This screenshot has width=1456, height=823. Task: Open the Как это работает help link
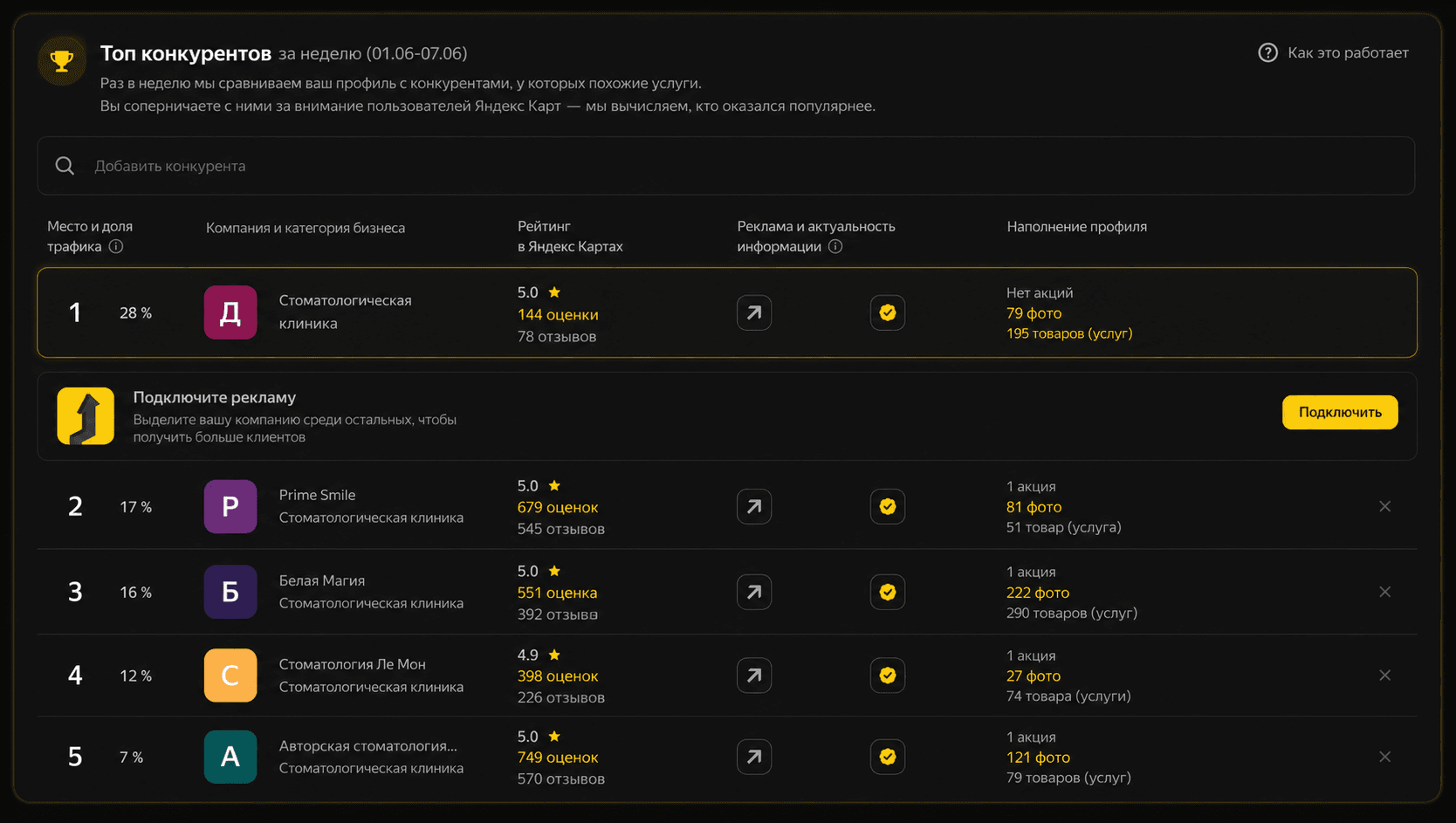tap(1348, 53)
